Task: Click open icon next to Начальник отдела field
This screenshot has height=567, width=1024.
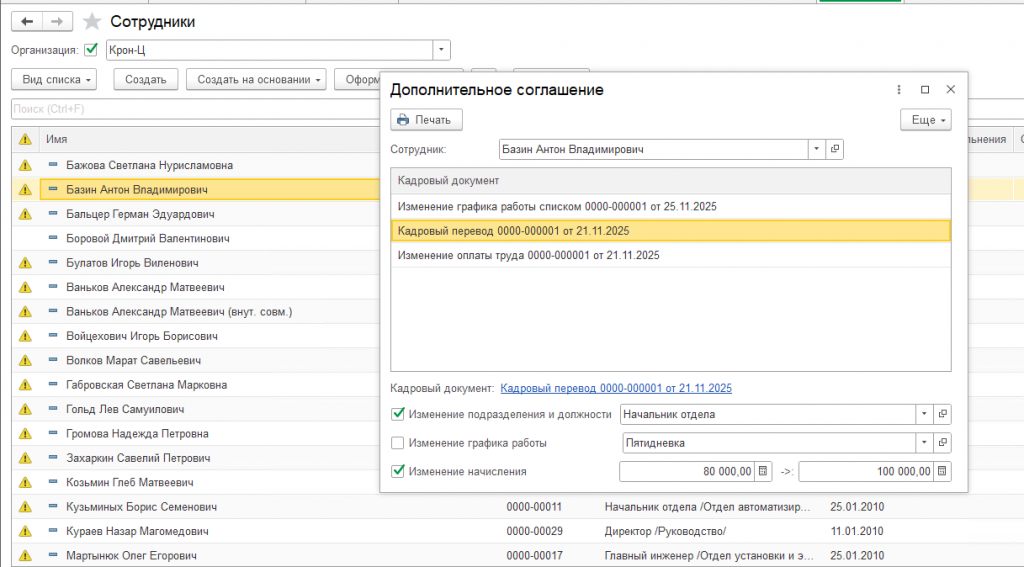Action: pyautogui.click(x=942, y=414)
